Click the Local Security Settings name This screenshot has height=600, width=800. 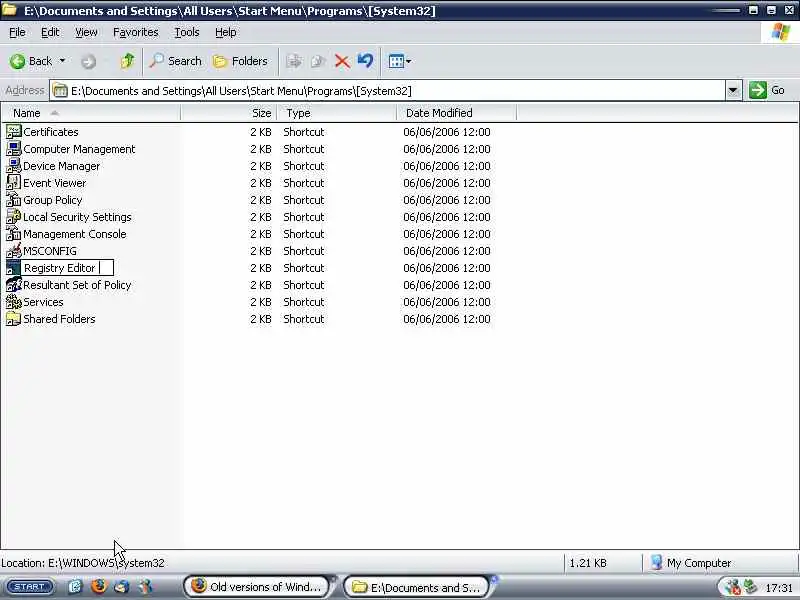pyautogui.click(x=77, y=217)
